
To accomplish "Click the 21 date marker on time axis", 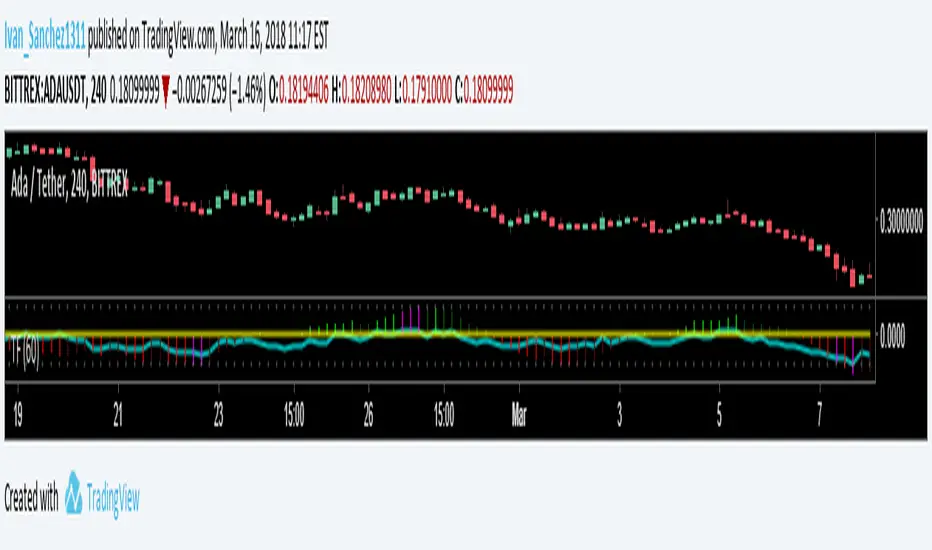I will click(118, 416).
